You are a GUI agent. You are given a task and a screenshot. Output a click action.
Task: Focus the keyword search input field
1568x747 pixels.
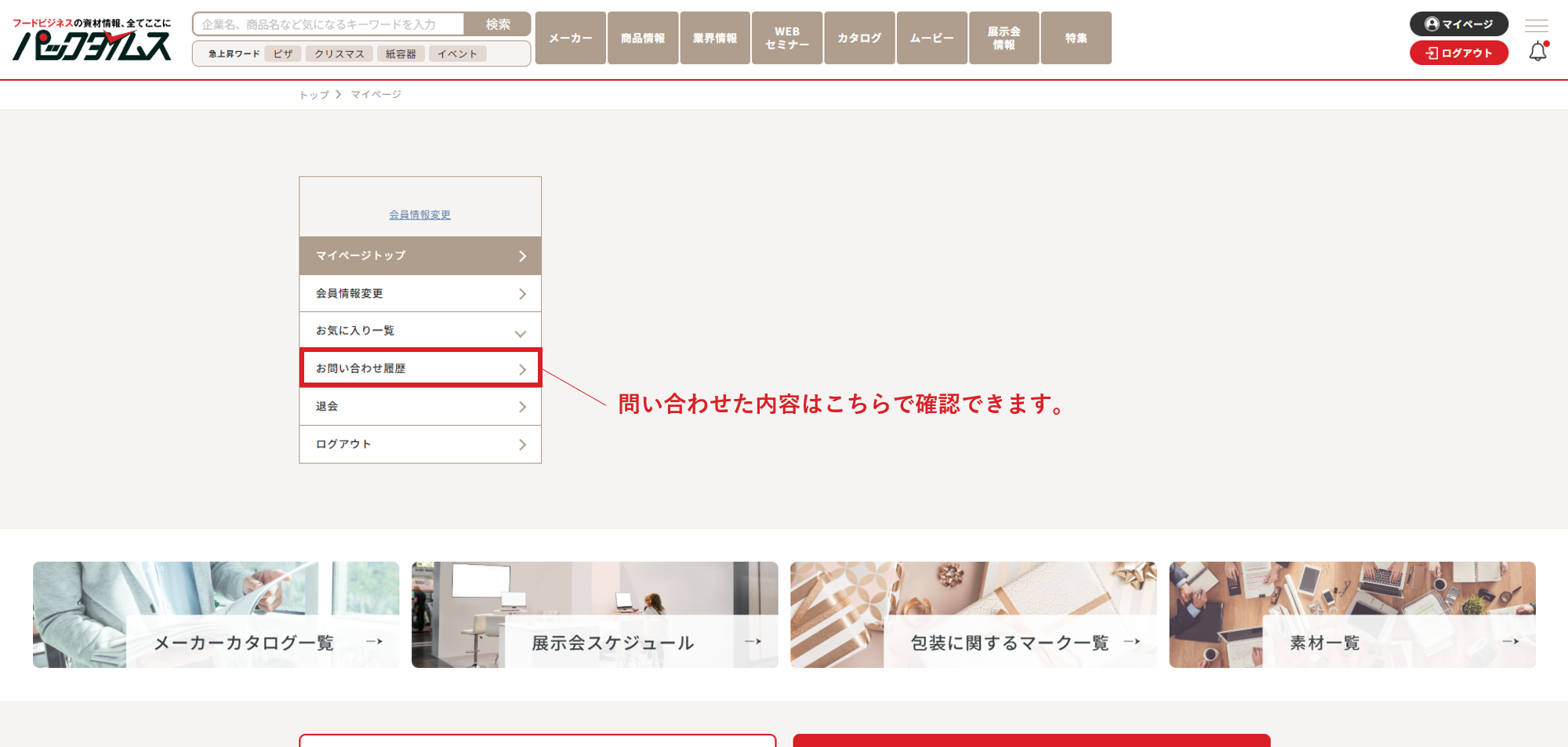tap(329, 24)
